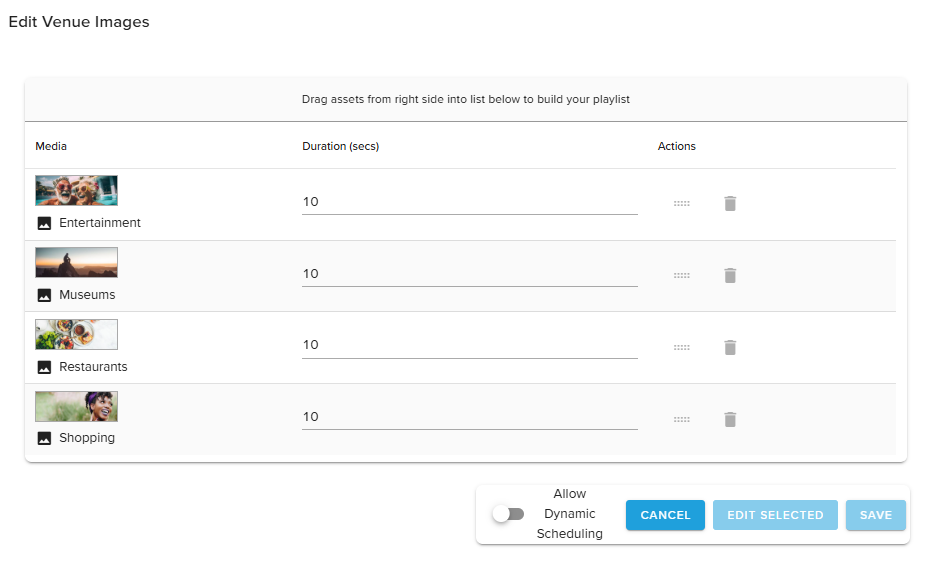
Task: Enable Allow Dynamic Scheduling switch
Action: (508, 514)
